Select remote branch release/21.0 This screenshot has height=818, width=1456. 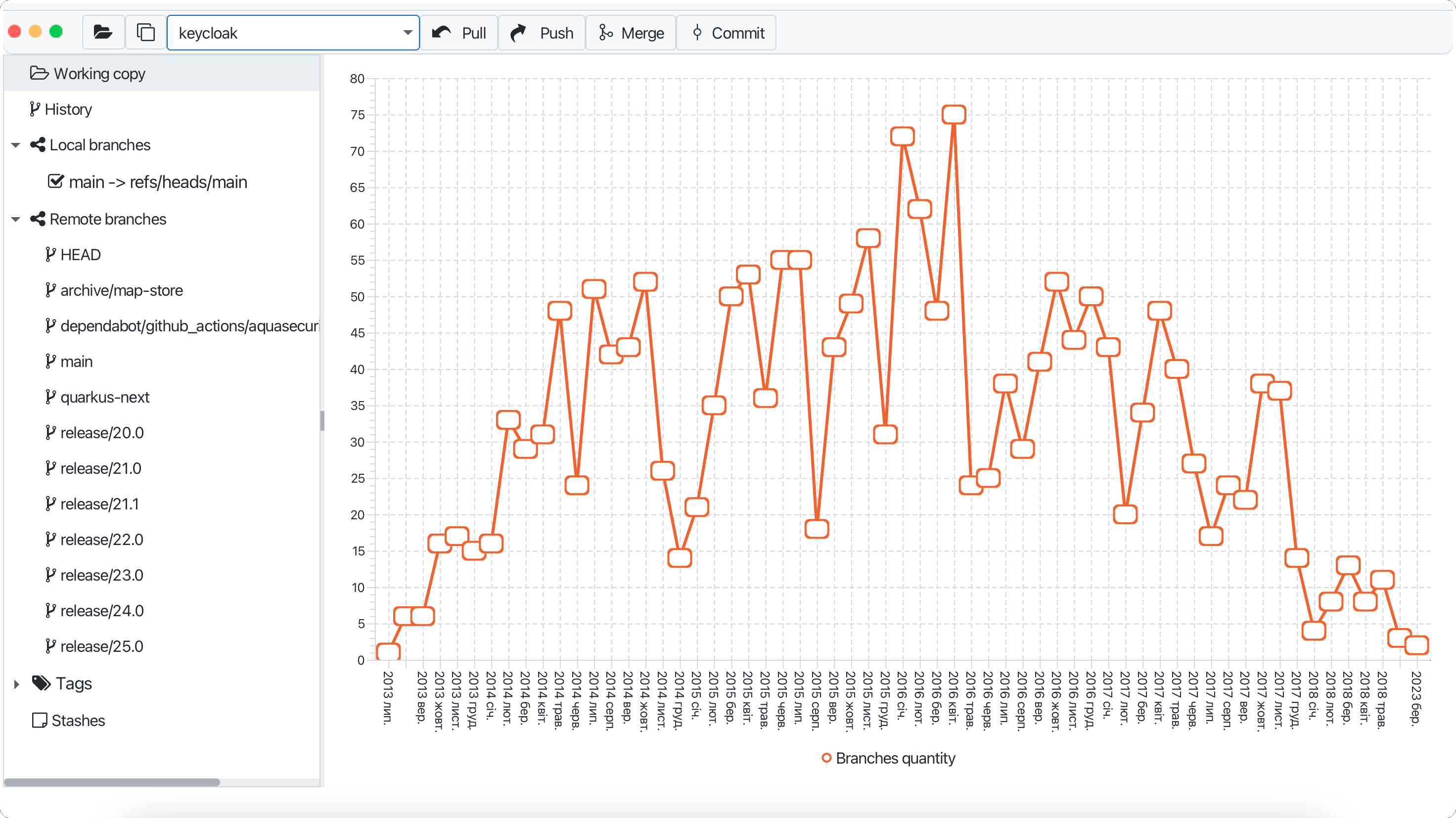[x=100, y=469]
